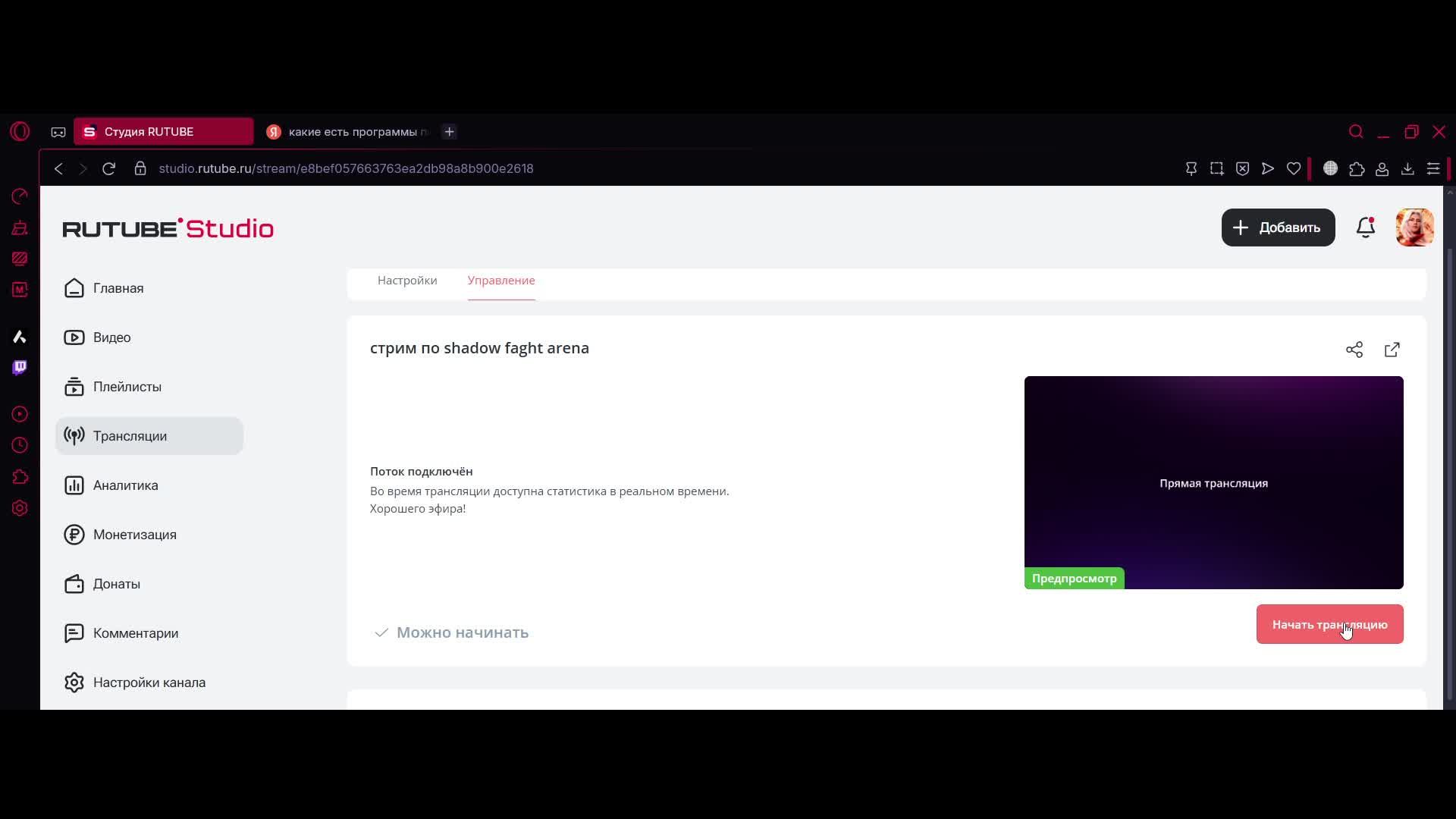
Task: Switch to the Настройки tab
Action: pos(407,281)
